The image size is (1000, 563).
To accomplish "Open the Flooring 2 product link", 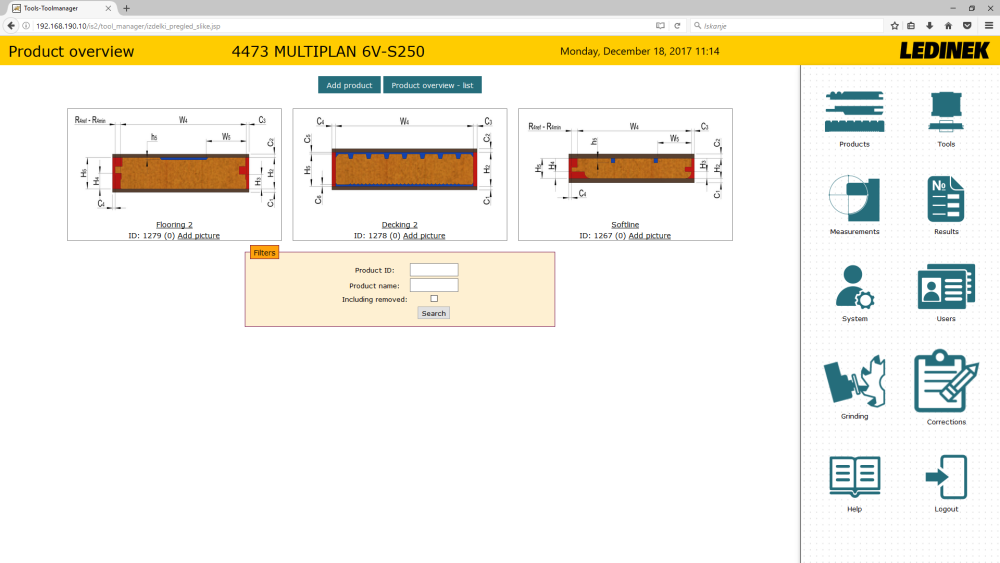I will click(x=174, y=224).
